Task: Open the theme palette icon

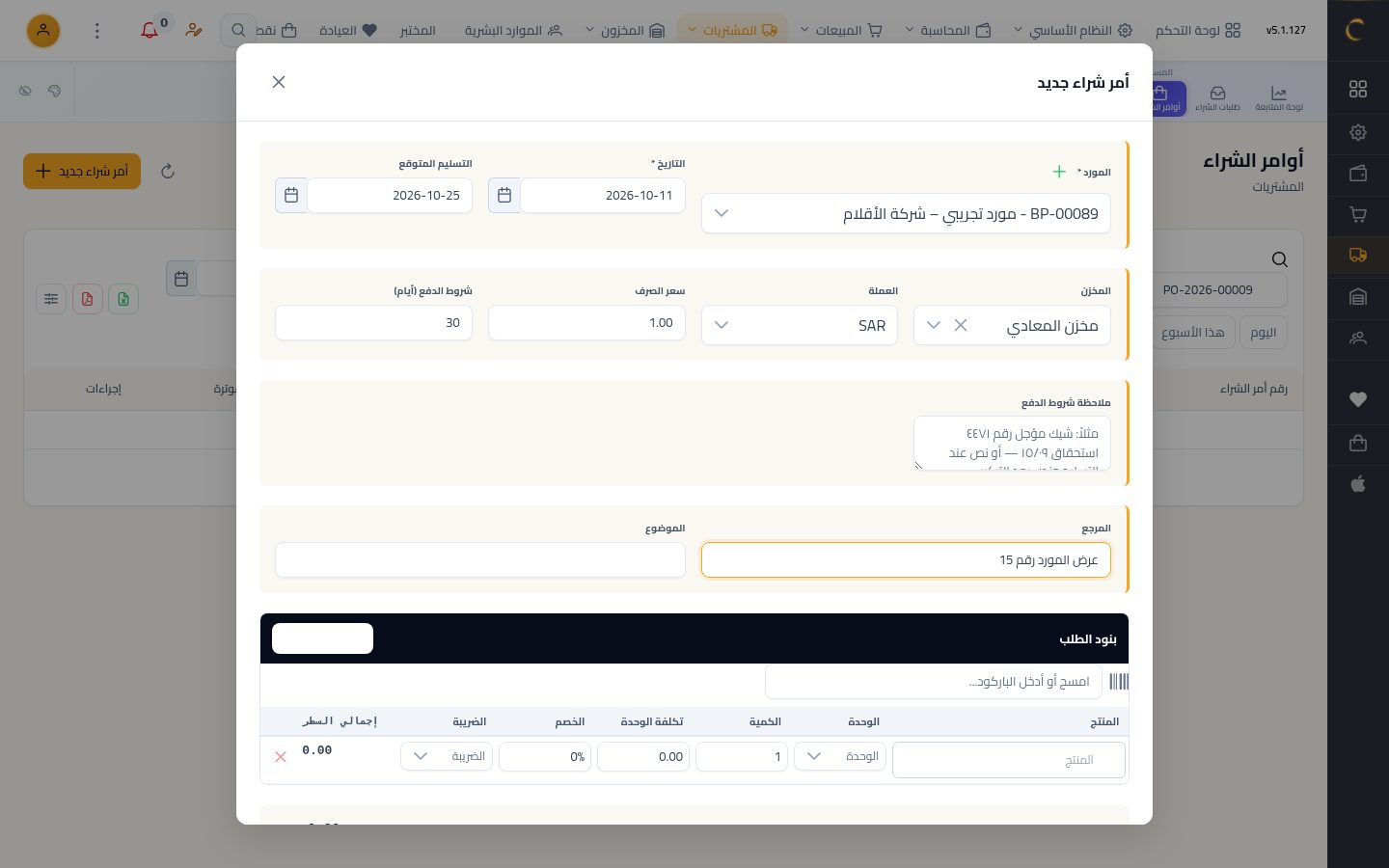Action: tap(54, 91)
